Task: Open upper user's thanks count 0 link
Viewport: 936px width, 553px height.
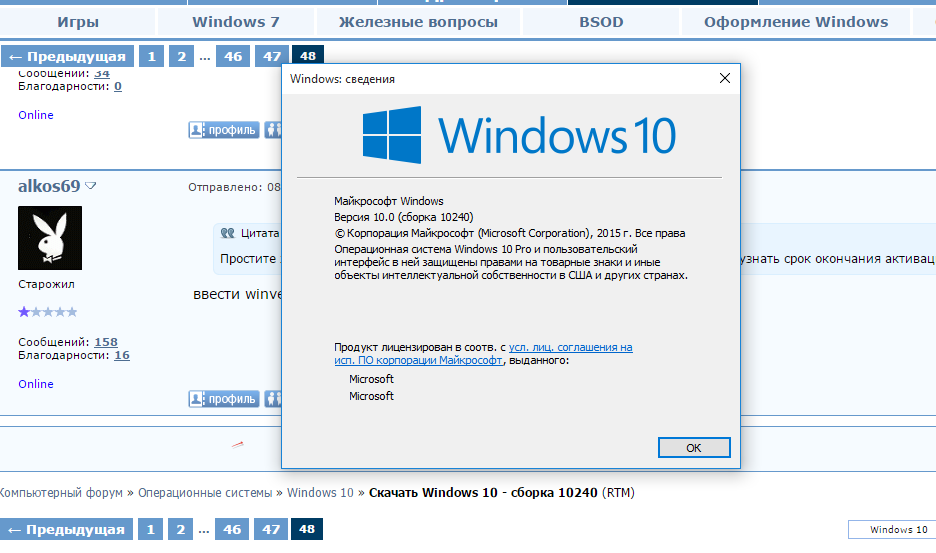Action: 118,87
